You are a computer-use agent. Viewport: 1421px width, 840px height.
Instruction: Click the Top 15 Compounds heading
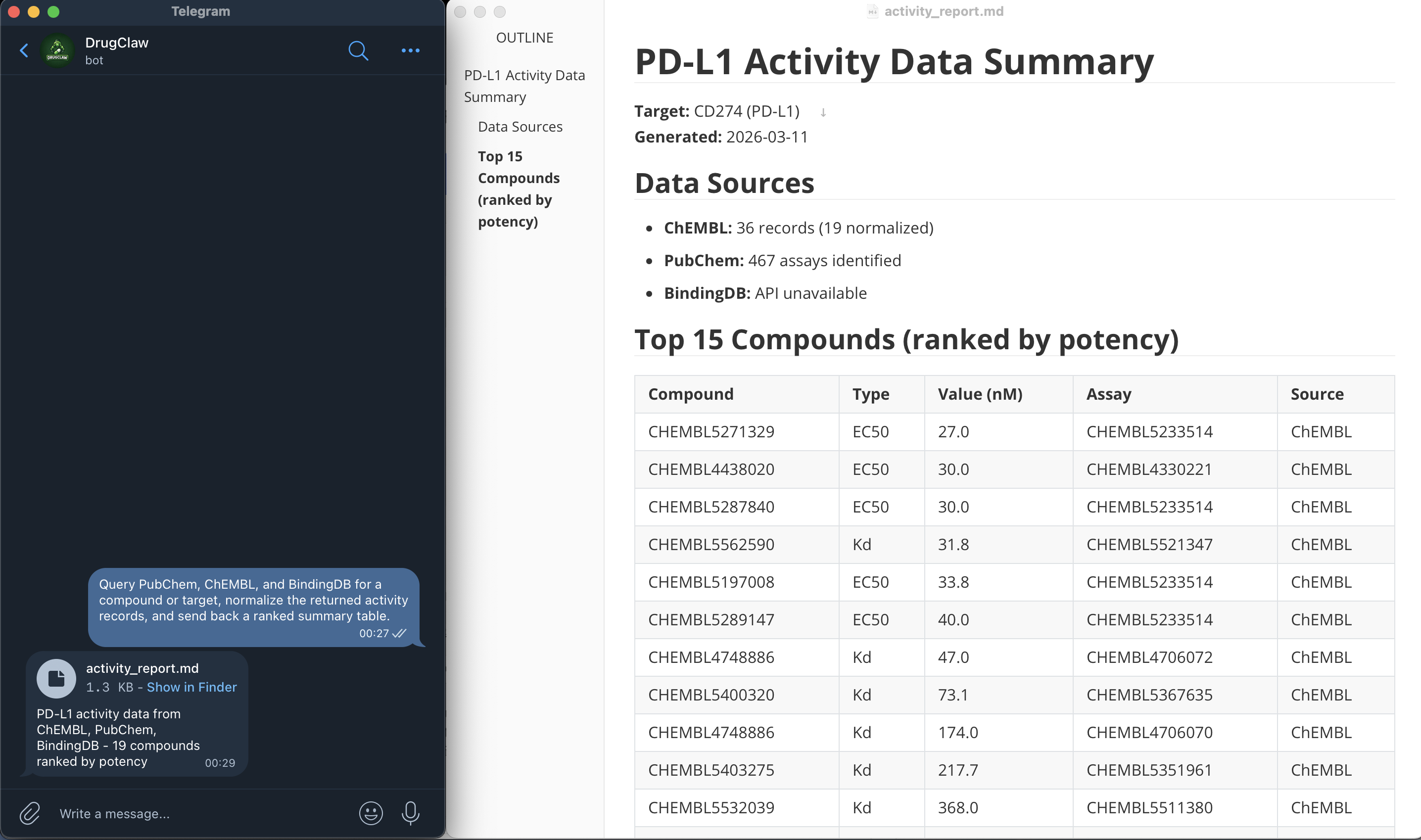(x=906, y=340)
